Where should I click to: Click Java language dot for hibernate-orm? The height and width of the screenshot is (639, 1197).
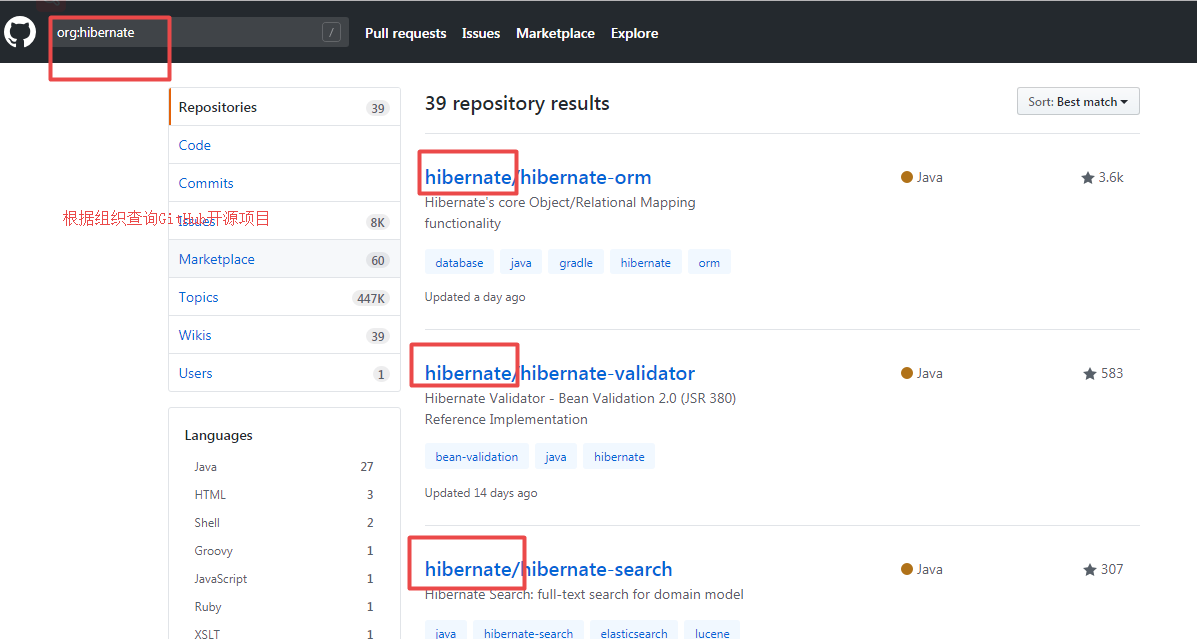click(x=907, y=177)
